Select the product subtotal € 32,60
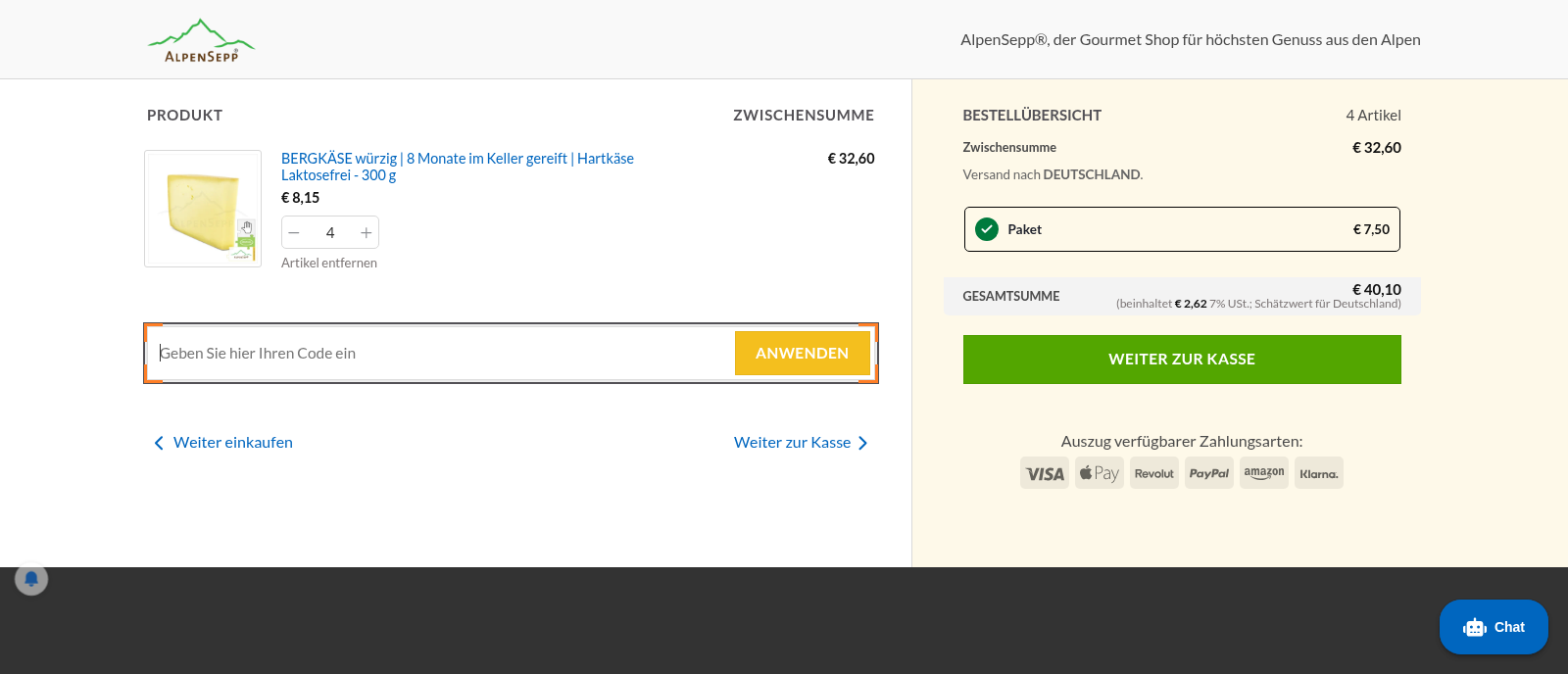1568x674 pixels. (x=851, y=159)
